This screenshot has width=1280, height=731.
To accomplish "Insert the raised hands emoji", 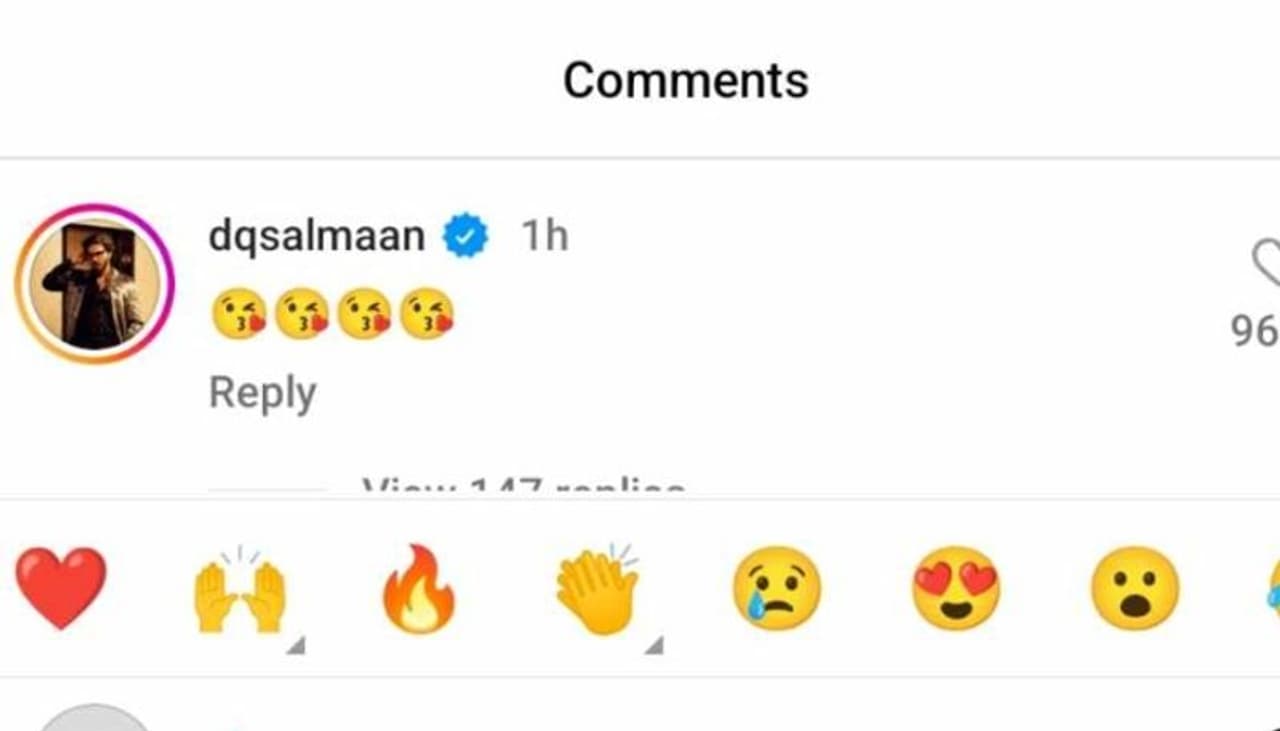I will [x=240, y=592].
